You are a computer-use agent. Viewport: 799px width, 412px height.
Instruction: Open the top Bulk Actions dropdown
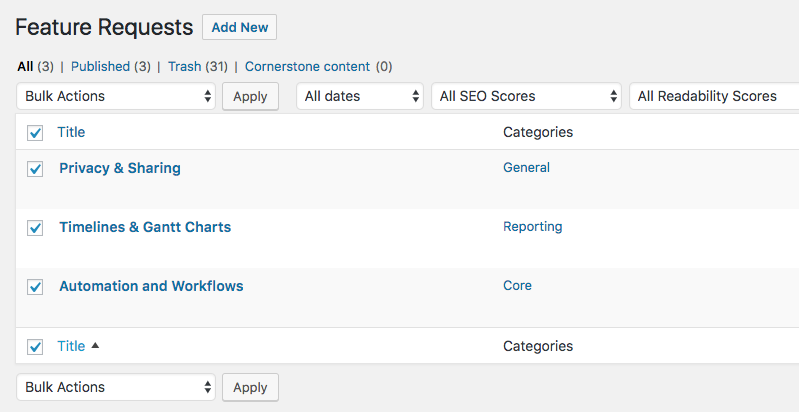point(117,96)
